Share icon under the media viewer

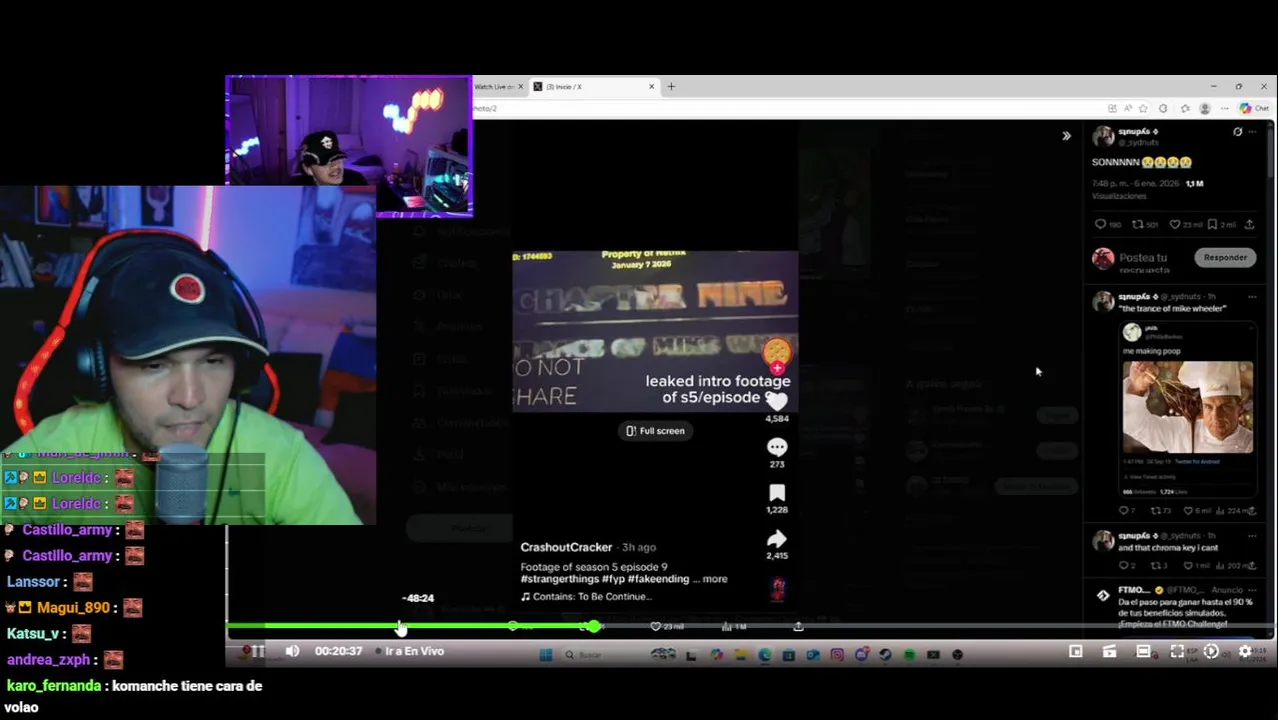tap(798, 626)
